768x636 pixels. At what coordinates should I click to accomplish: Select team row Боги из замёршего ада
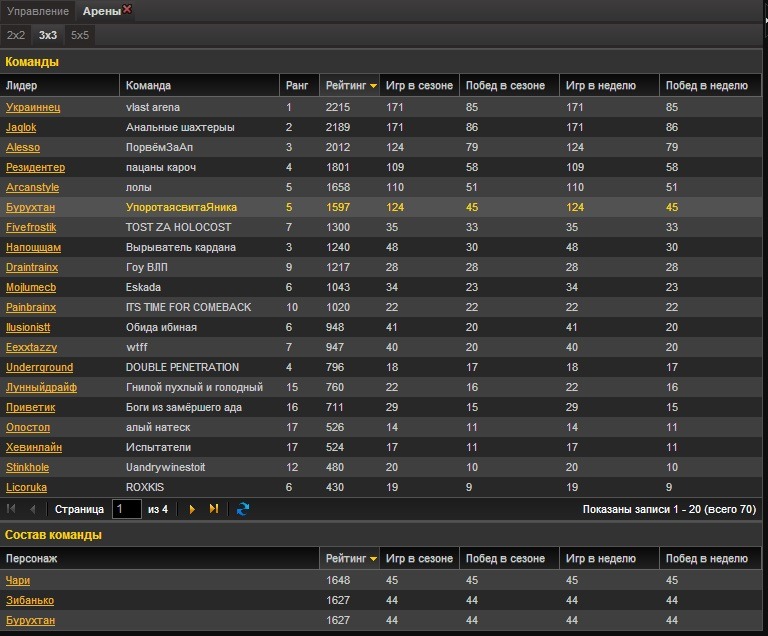tap(381, 408)
